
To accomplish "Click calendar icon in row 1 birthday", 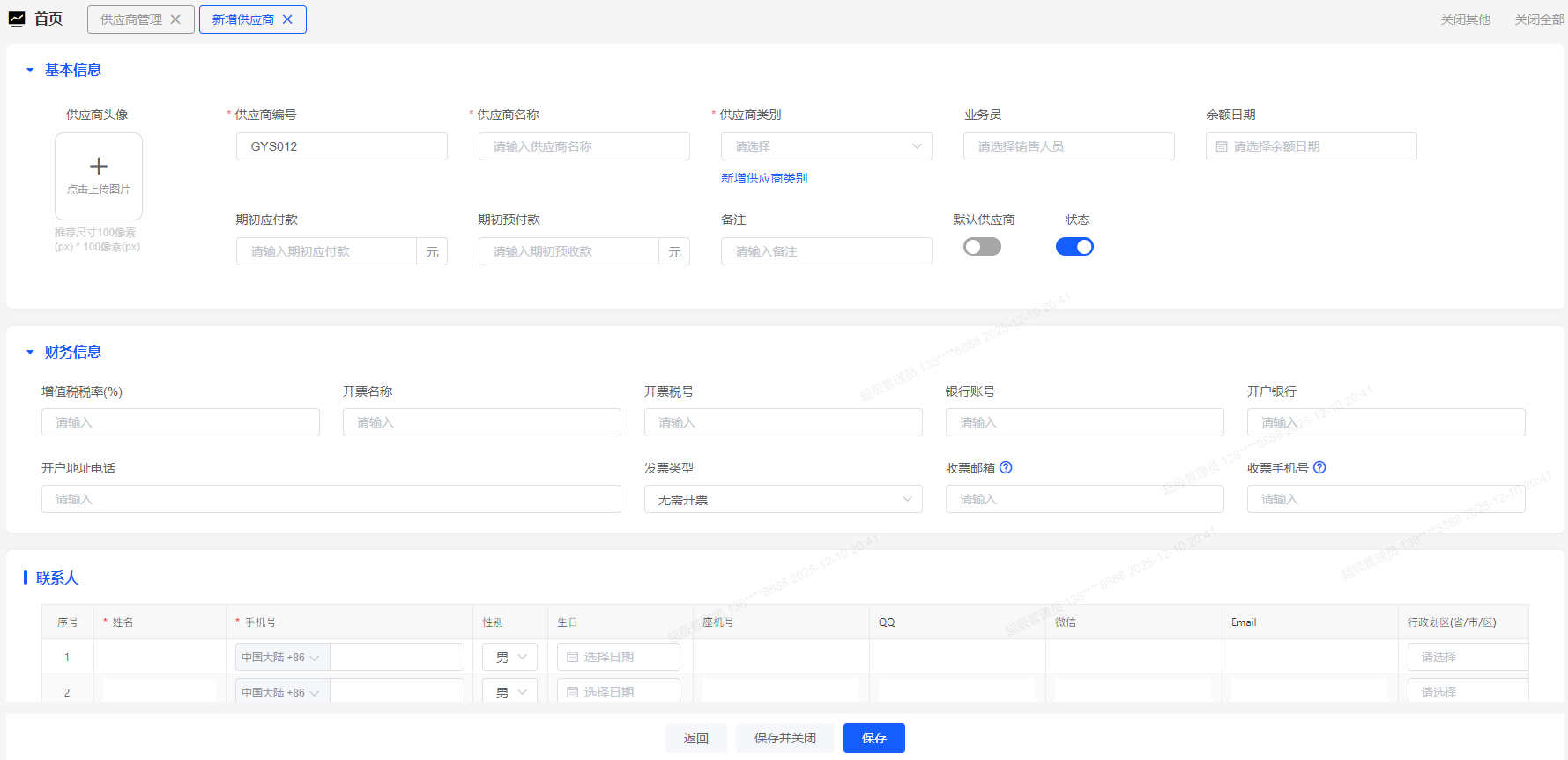I will (572, 657).
